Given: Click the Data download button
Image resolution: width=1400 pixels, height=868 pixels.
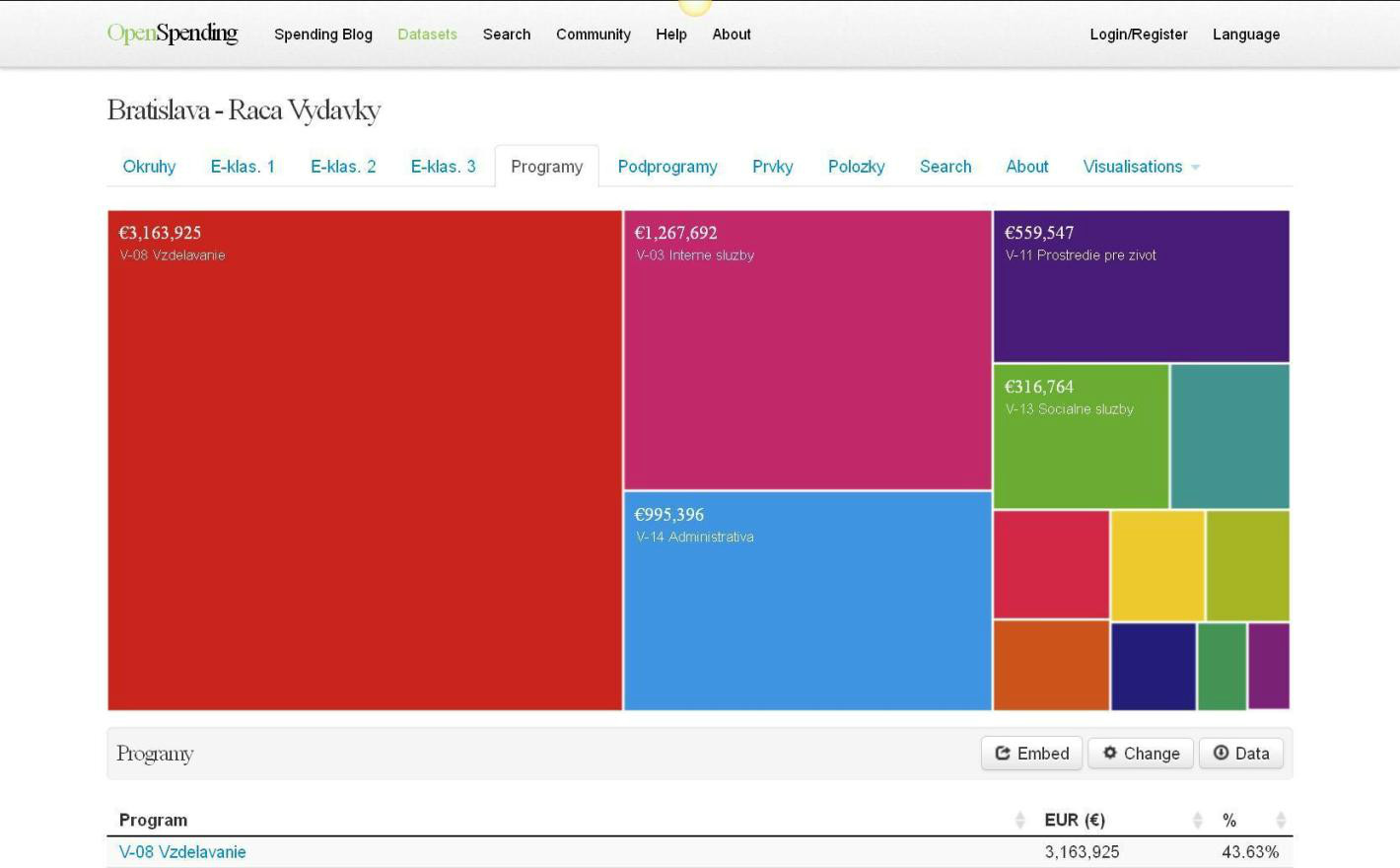Looking at the screenshot, I should 1240,754.
